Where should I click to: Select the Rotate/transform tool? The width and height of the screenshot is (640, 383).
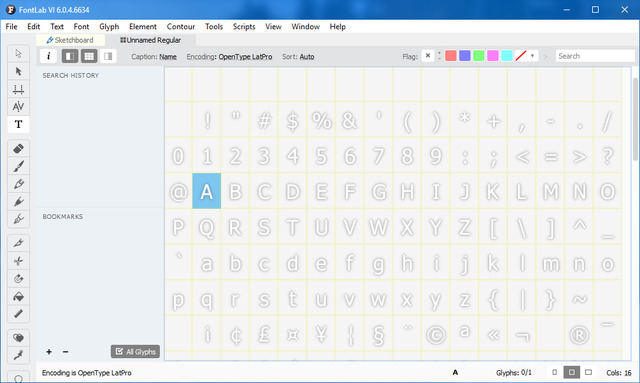tap(18, 278)
